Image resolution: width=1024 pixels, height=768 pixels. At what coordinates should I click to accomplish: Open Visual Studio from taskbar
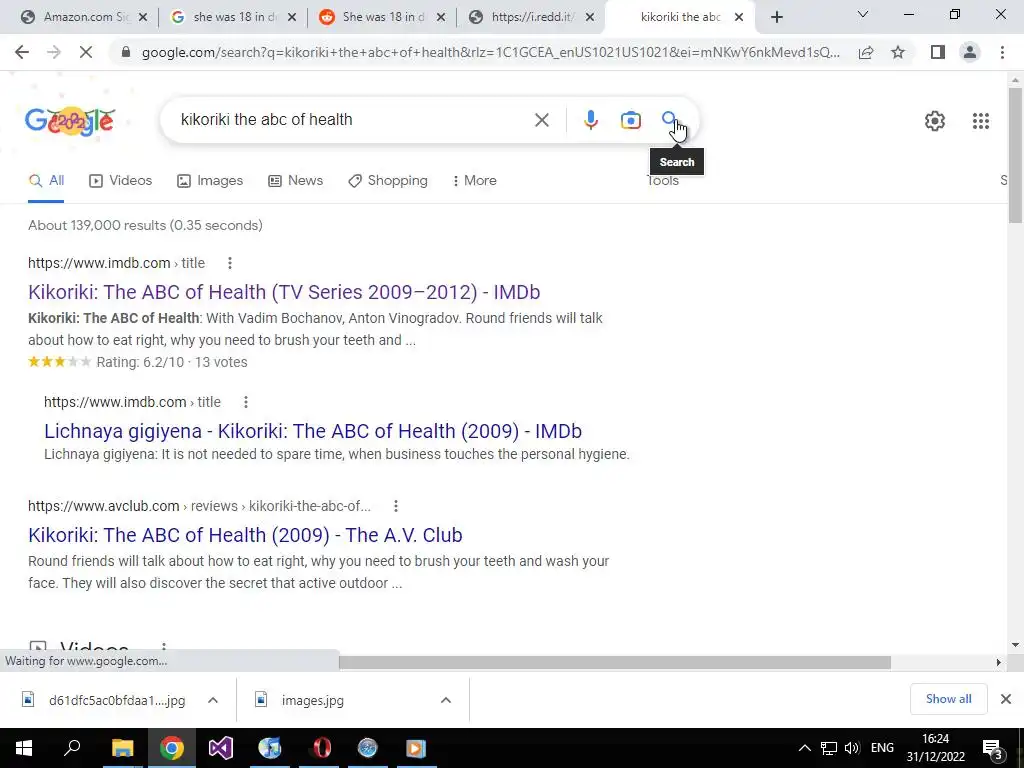221,748
